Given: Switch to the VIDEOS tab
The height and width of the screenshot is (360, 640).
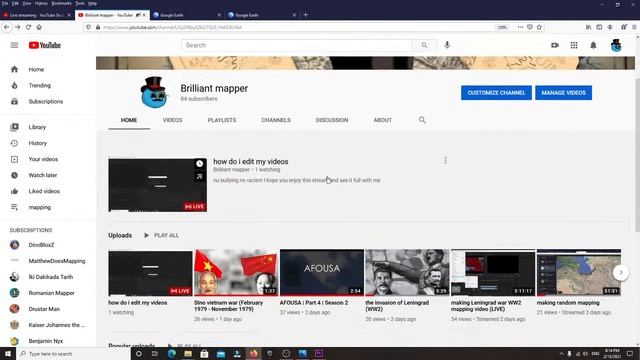Looking at the screenshot, I should coord(172,120).
